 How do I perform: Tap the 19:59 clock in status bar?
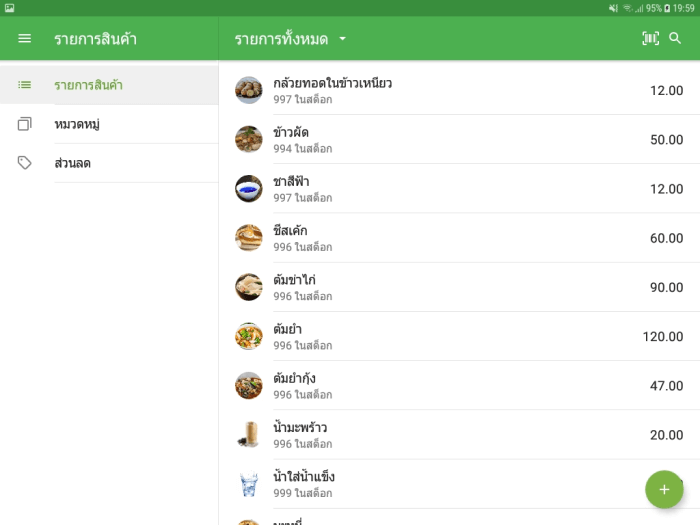683,8
